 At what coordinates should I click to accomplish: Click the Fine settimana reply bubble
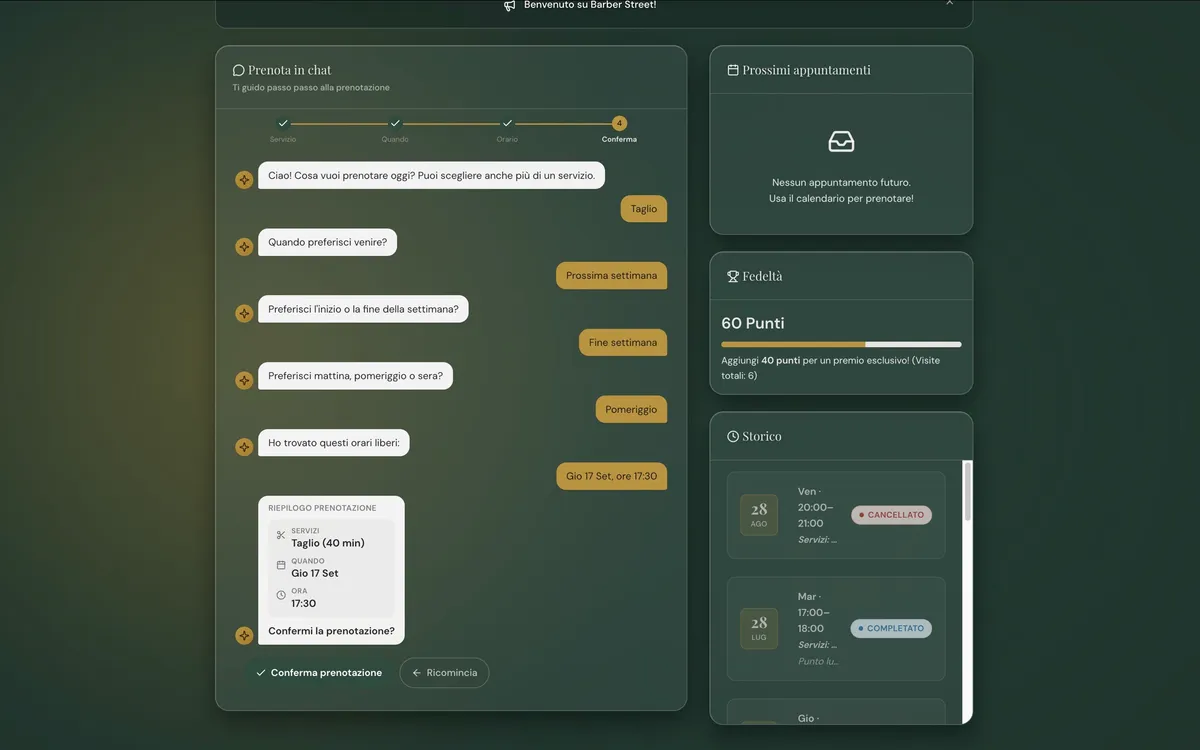click(623, 343)
